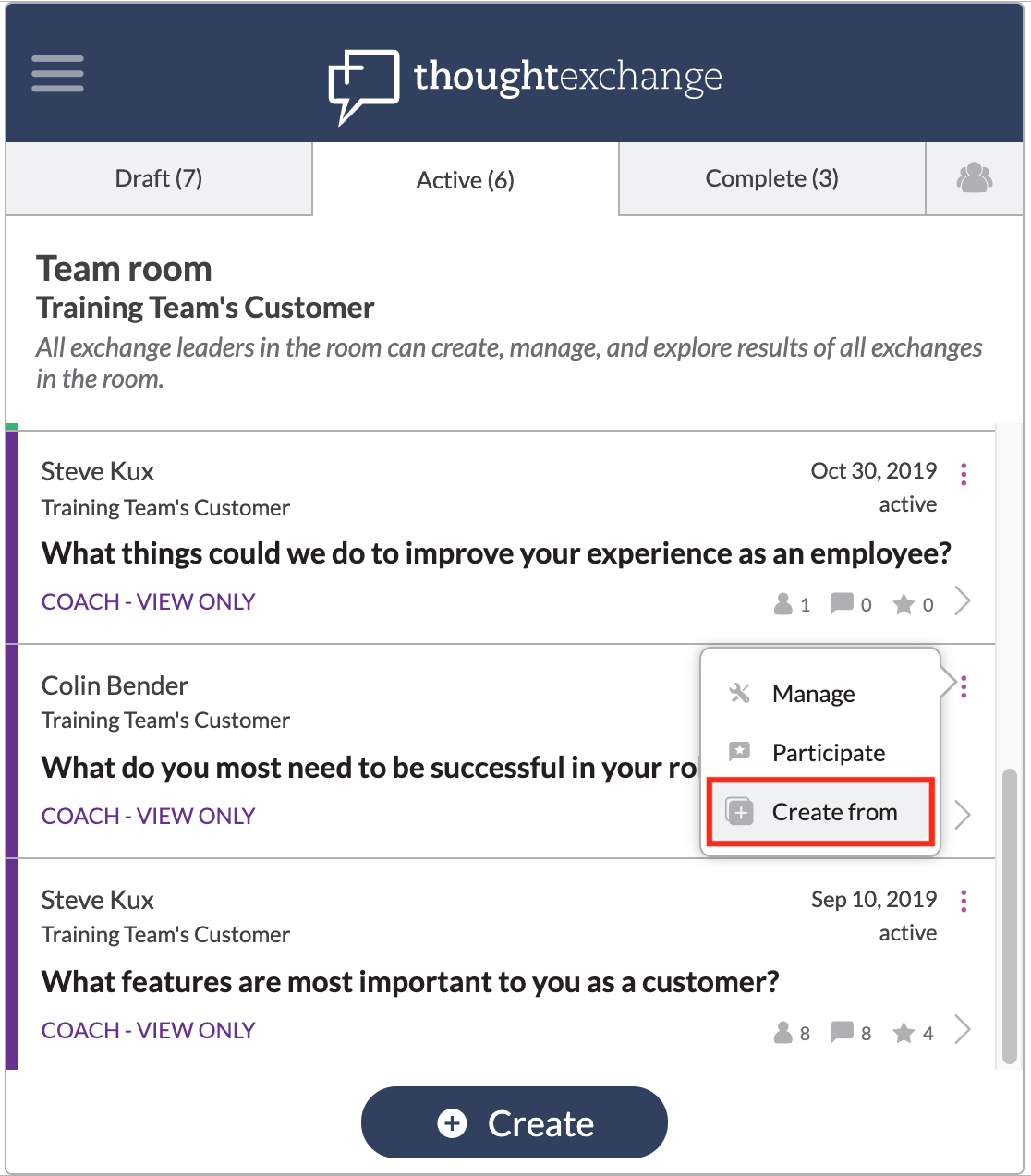Click star ratings icon on employee experience exchange
Viewport: 1031px width, 1176px height.
pos(904,604)
